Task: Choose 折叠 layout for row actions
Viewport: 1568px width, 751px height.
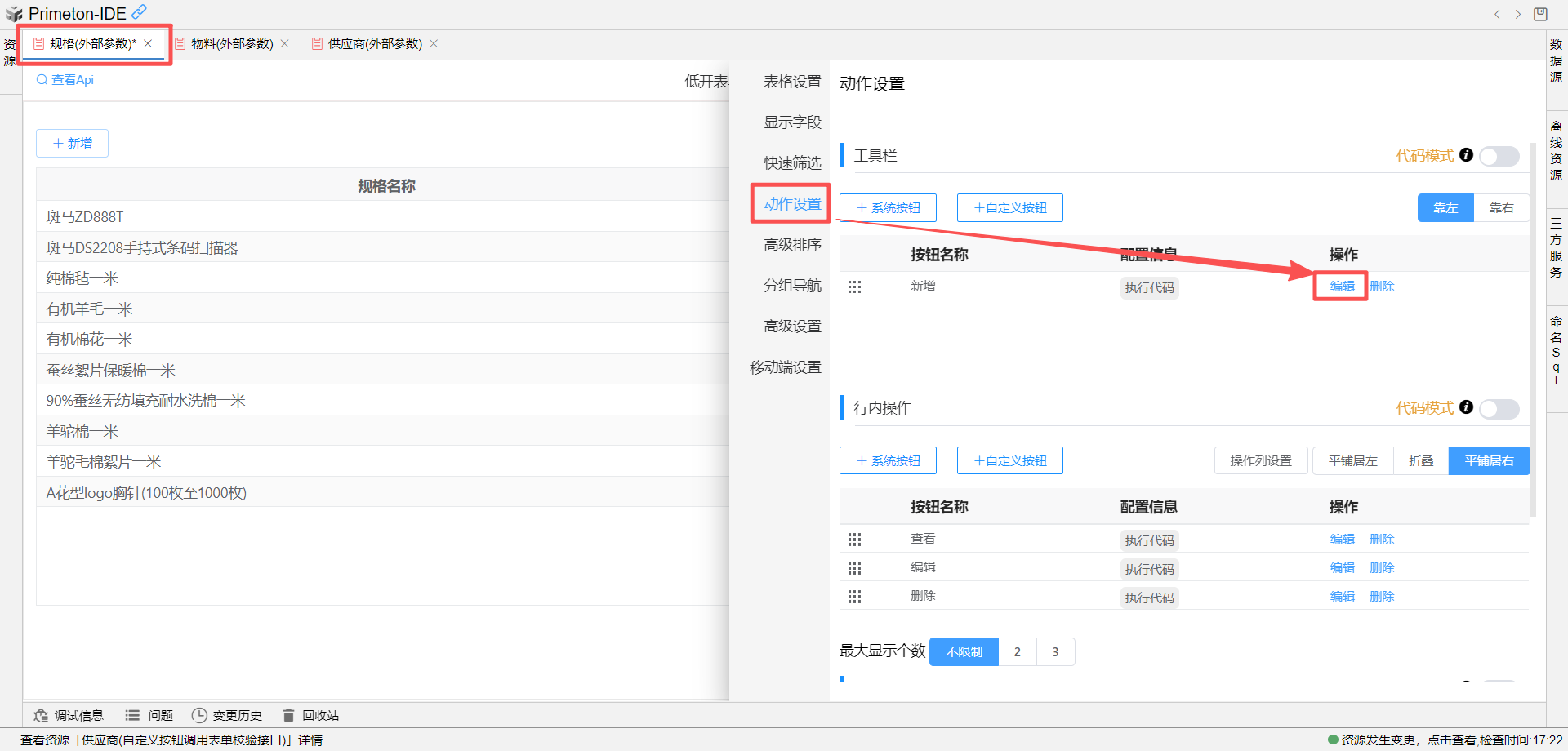Action: coord(1421,461)
